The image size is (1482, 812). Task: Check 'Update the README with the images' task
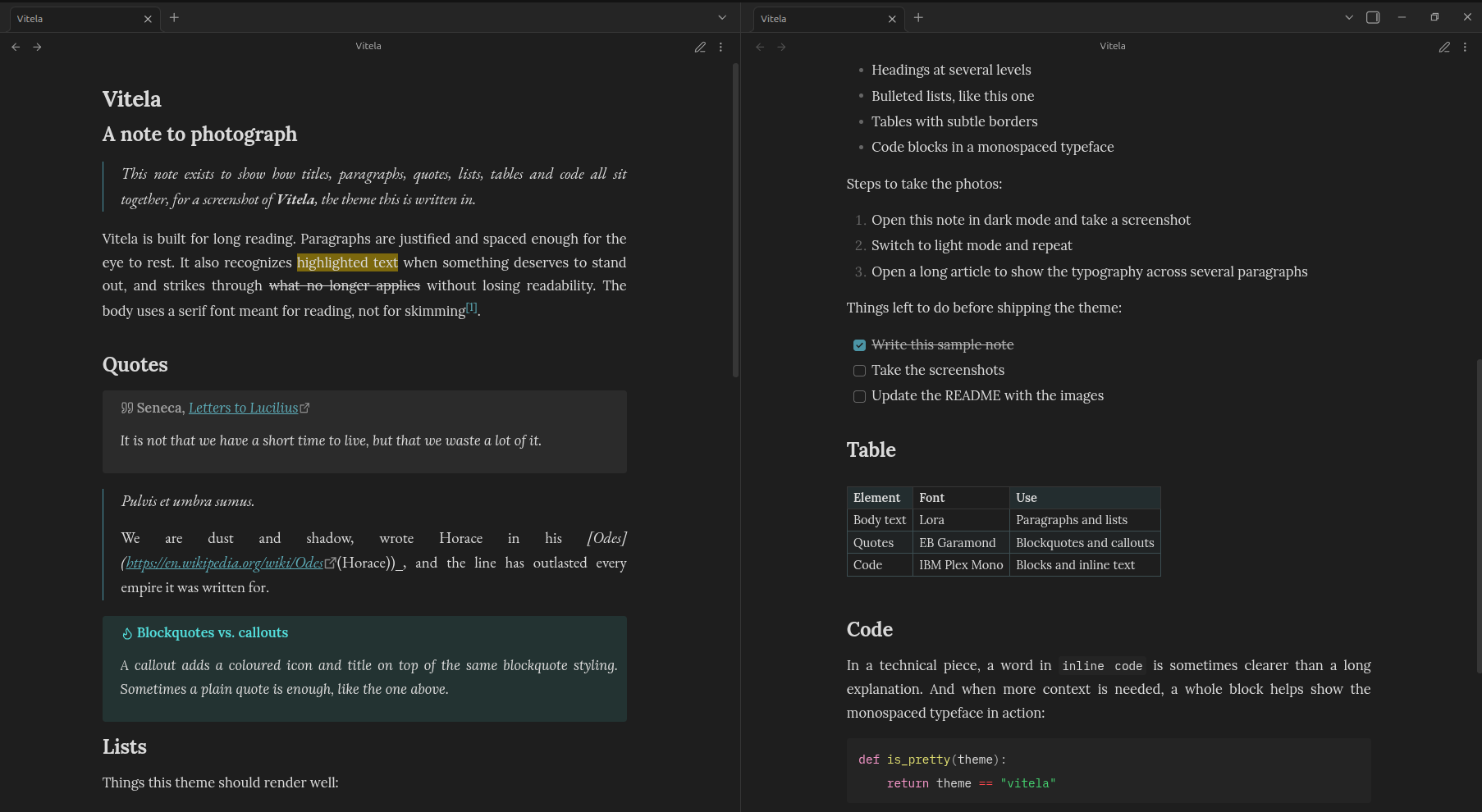click(859, 396)
